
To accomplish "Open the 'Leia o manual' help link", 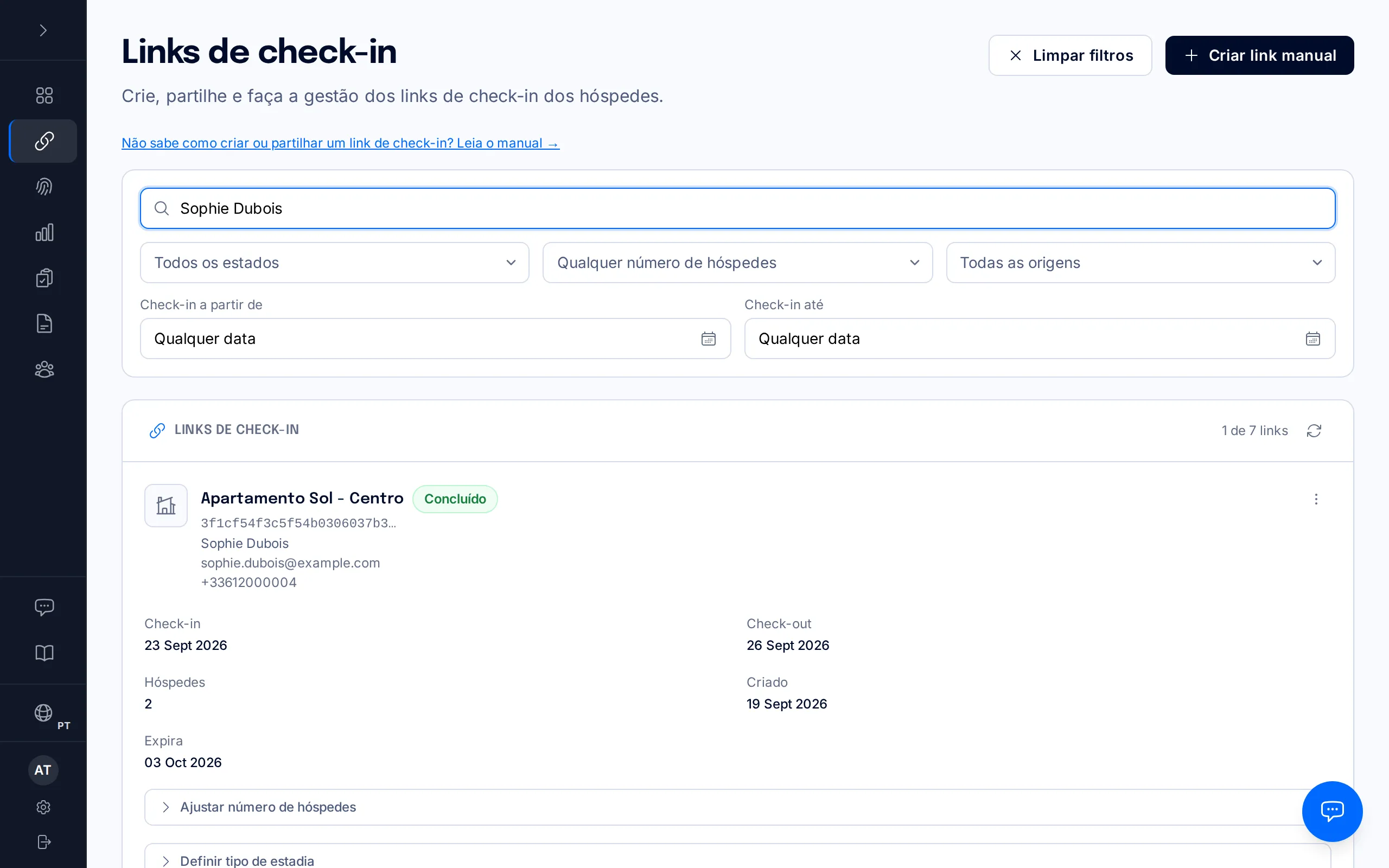I will tap(340, 143).
